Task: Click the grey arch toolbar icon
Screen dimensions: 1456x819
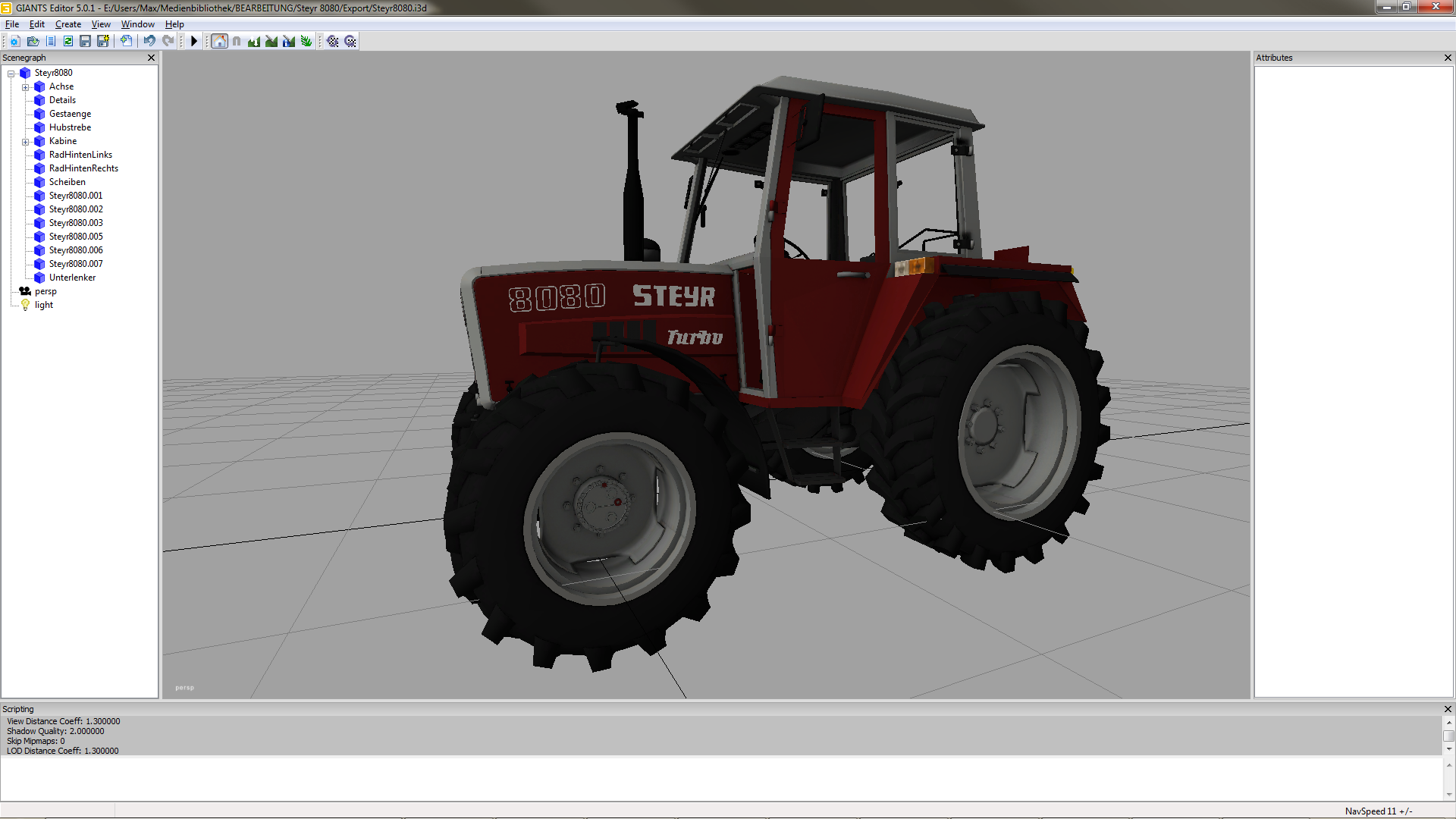Action: tap(237, 41)
